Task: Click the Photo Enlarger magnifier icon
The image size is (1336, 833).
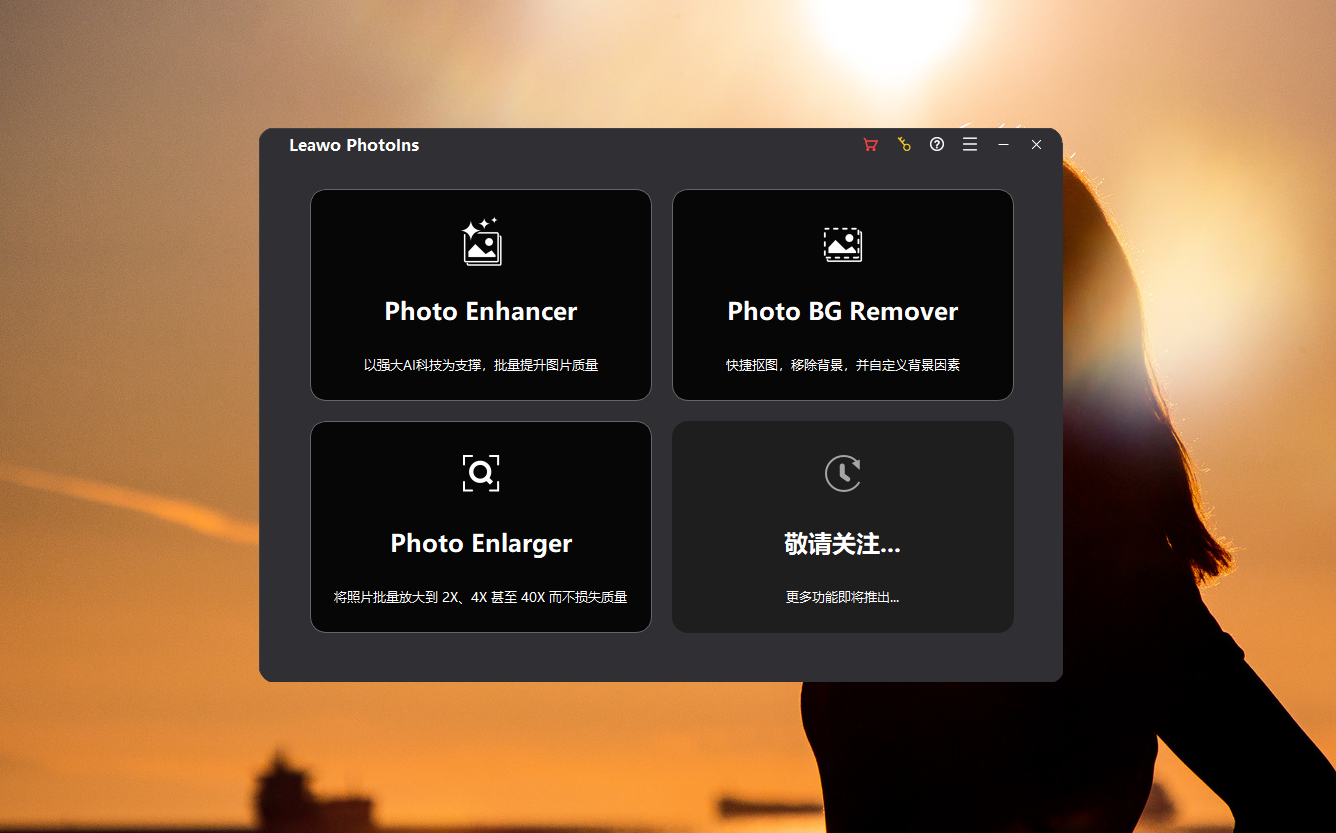Action: pyautogui.click(x=481, y=473)
